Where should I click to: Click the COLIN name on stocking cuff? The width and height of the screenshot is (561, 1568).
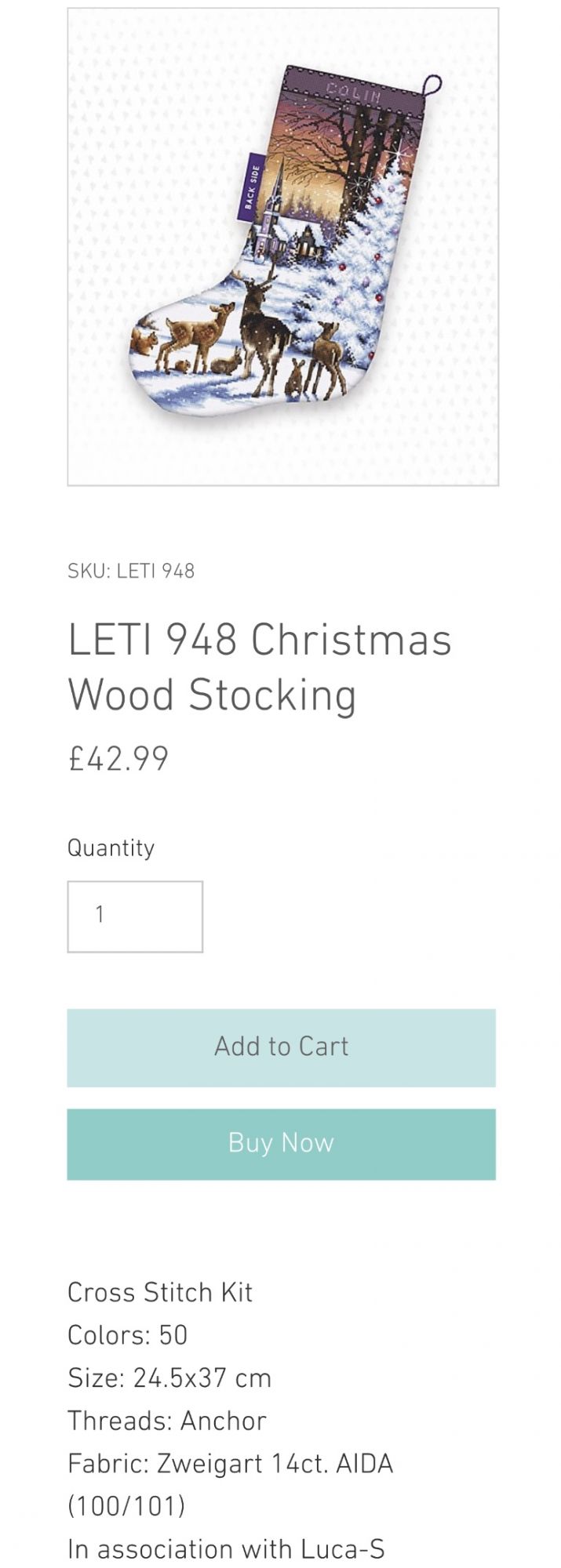[353, 90]
